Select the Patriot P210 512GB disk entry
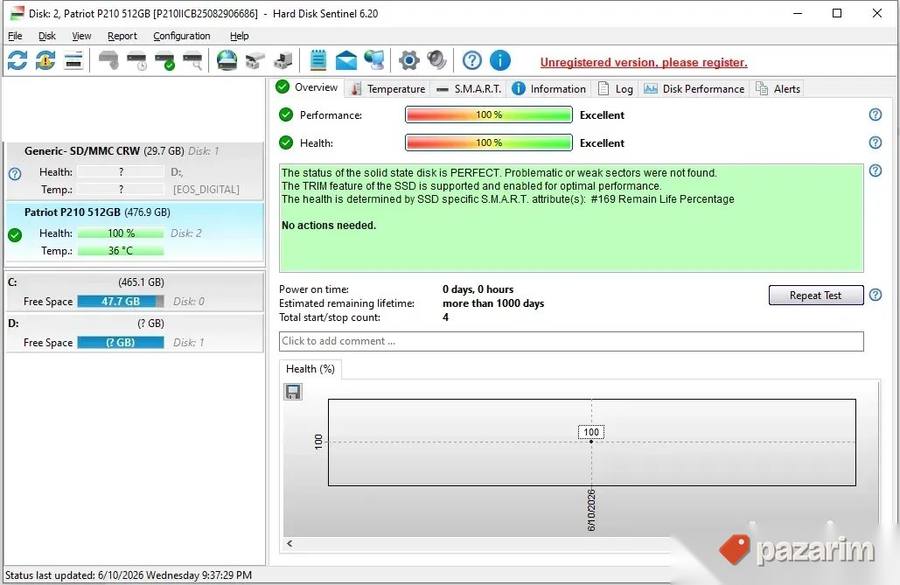 click(x=134, y=231)
